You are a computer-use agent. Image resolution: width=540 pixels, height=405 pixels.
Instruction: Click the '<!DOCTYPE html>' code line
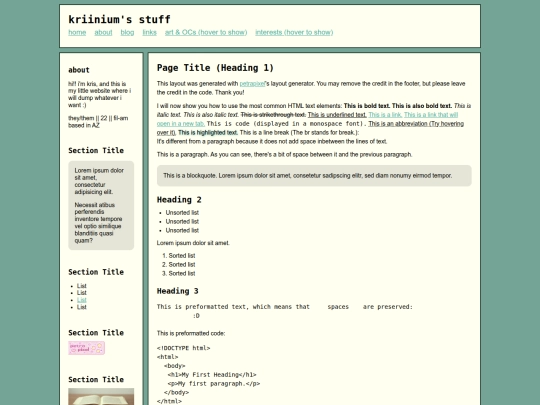coord(184,348)
